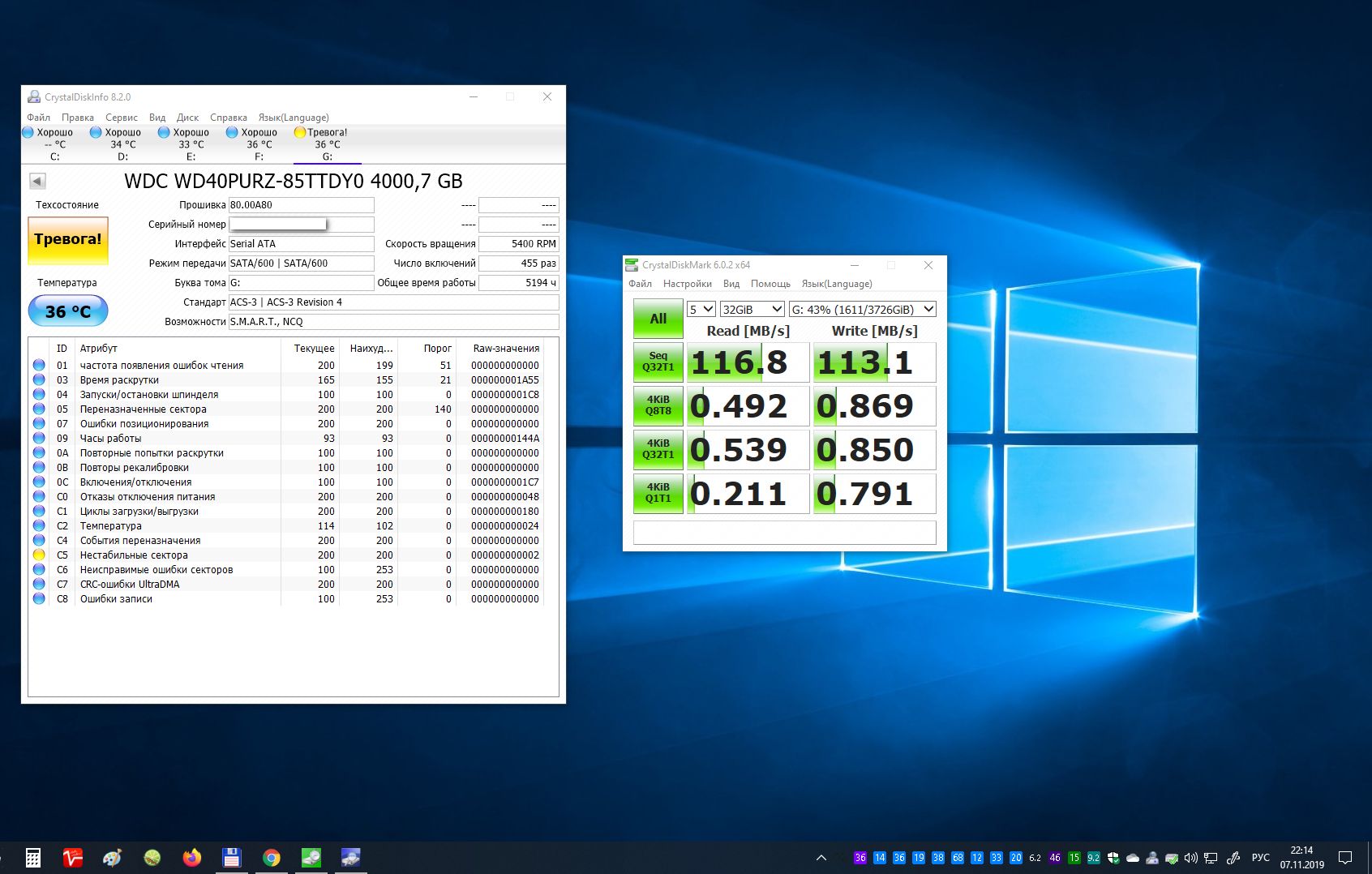Click the previous disk arrow icon
Viewport: 1372px width, 874px height.
click(37, 181)
